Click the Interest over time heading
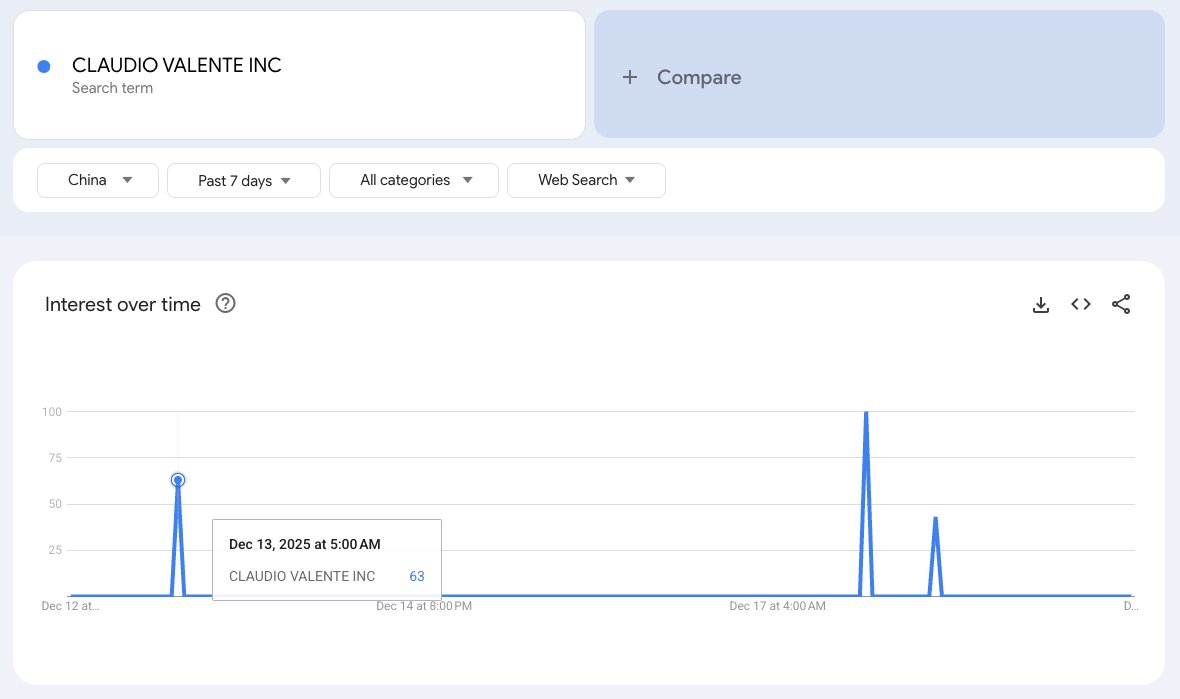The width and height of the screenshot is (1180, 699). click(122, 304)
